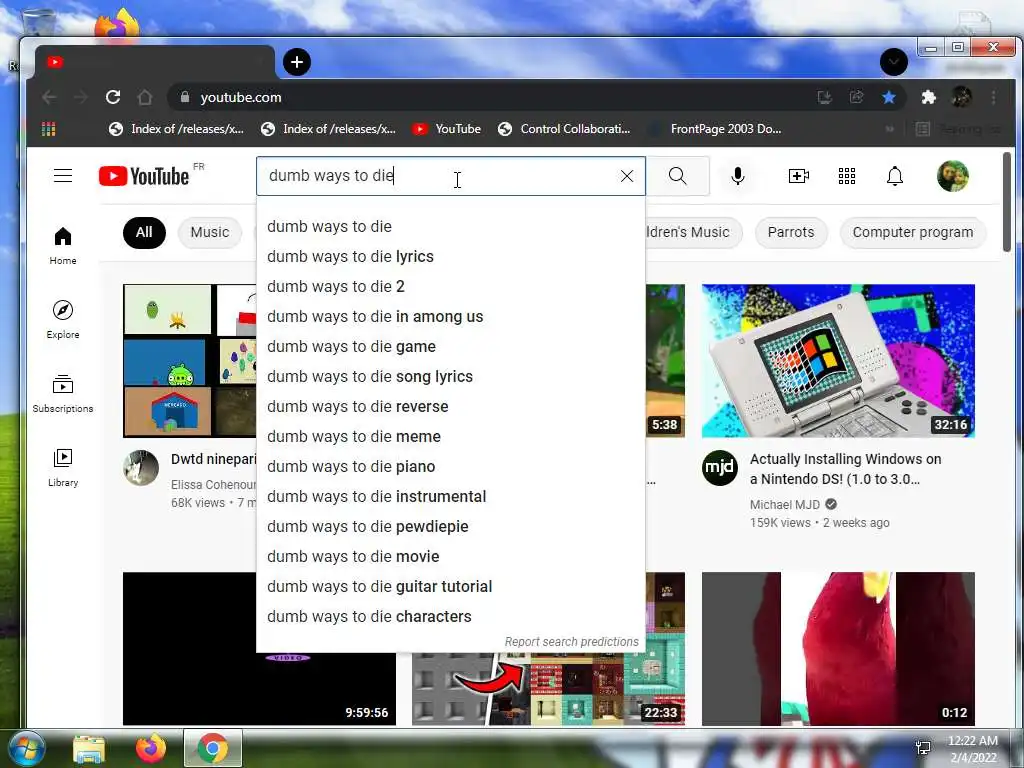This screenshot has width=1024, height=768.
Task: Select the Computer program filter chip
Action: pos(912,232)
